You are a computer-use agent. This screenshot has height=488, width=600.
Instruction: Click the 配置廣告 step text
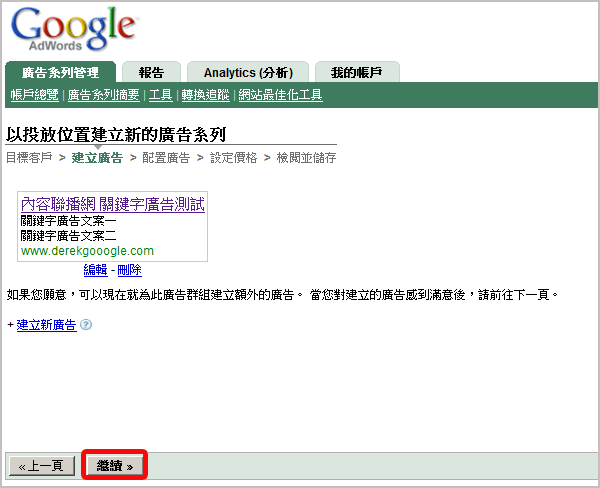[166, 158]
